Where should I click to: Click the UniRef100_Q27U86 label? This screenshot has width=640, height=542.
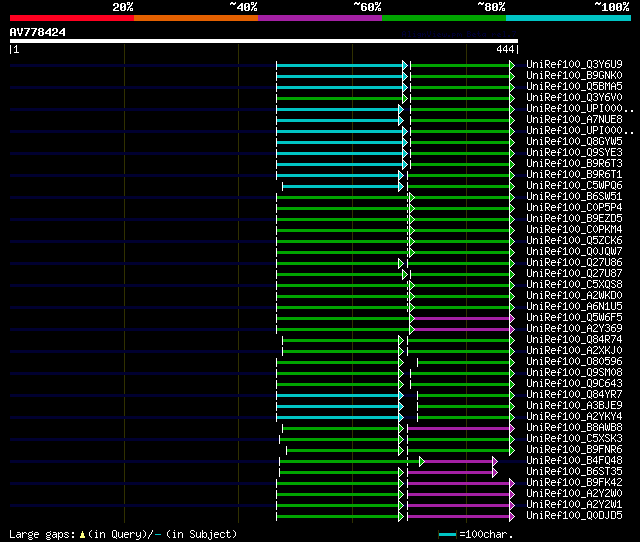coord(574,262)
